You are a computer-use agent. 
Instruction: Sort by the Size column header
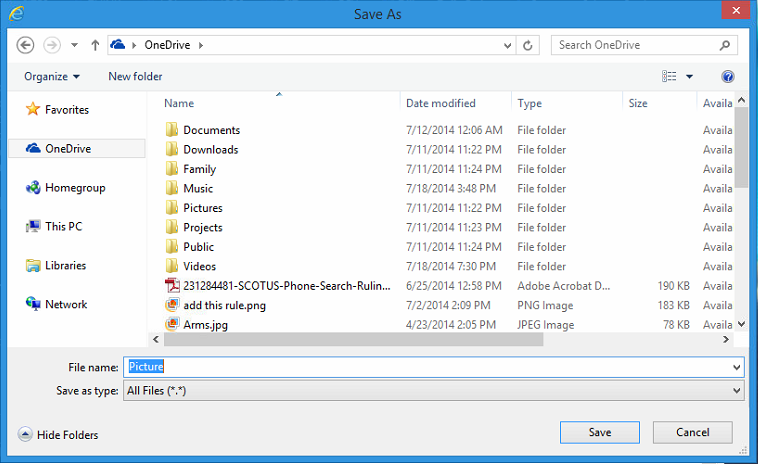[638, 103]
